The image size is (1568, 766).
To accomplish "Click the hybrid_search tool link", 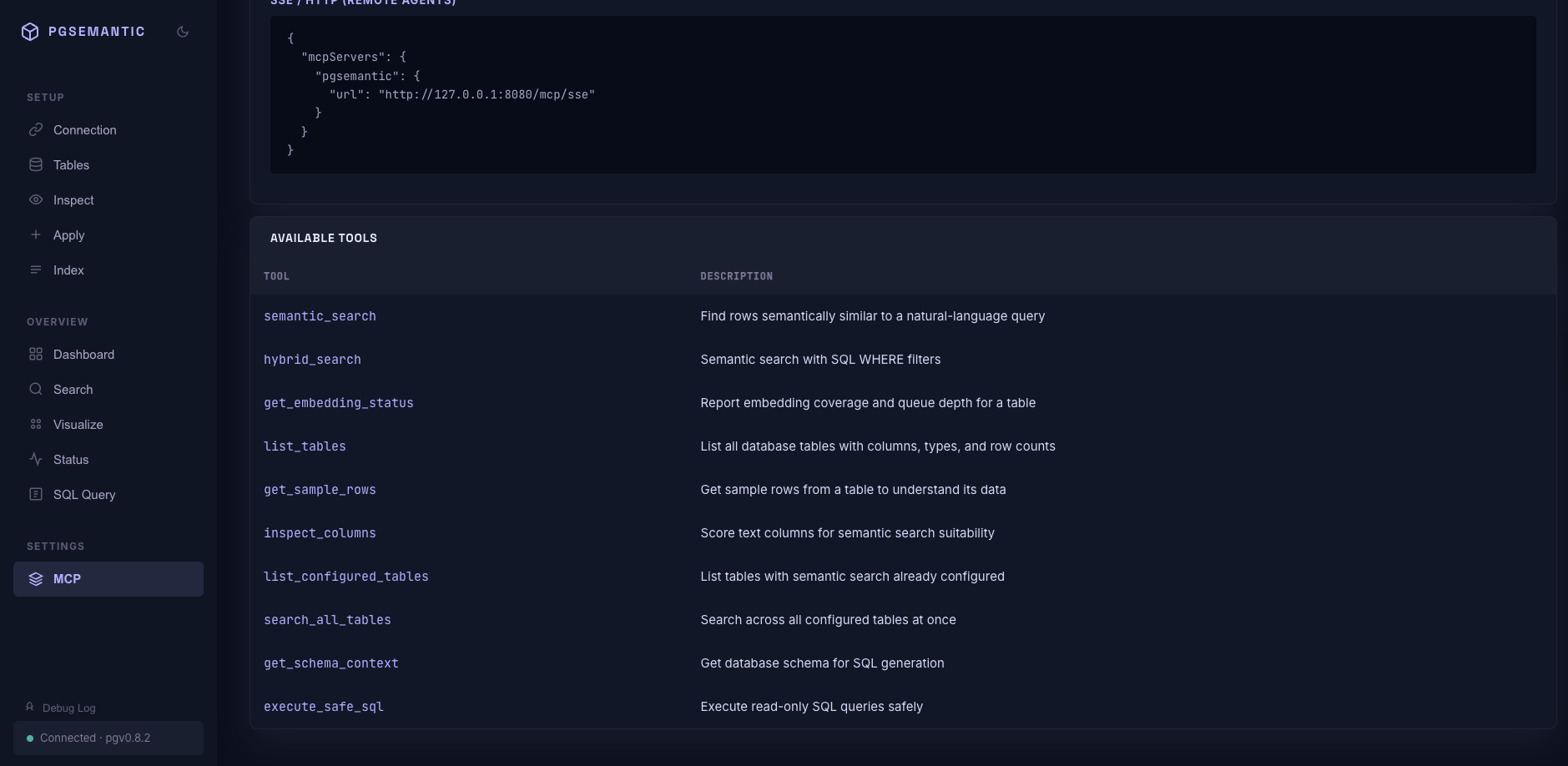I will (x=313, y=359).
